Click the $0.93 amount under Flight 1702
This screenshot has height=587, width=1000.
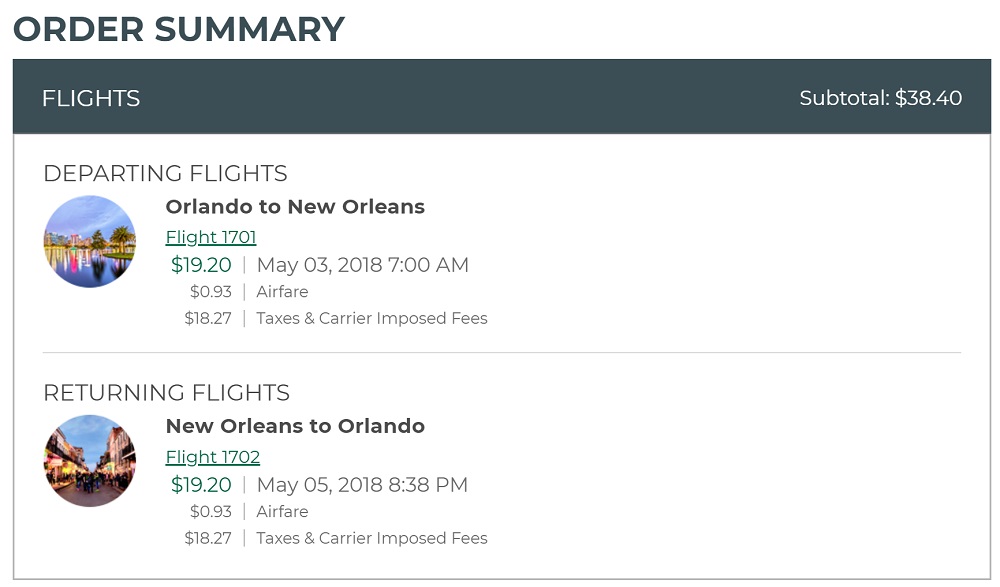click(x=210, y=512)
